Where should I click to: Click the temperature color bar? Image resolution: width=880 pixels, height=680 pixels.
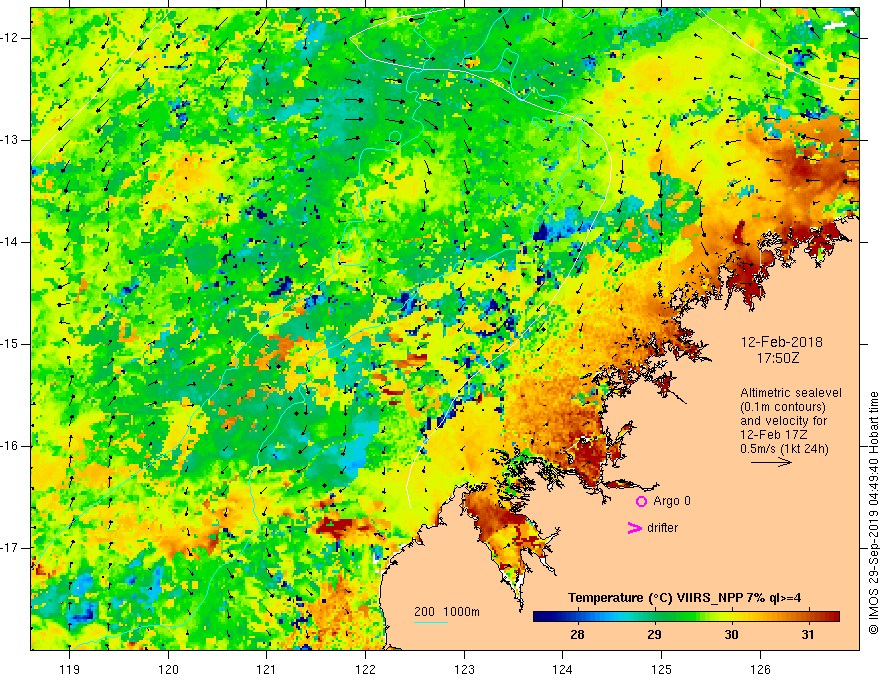coord(686,617)
